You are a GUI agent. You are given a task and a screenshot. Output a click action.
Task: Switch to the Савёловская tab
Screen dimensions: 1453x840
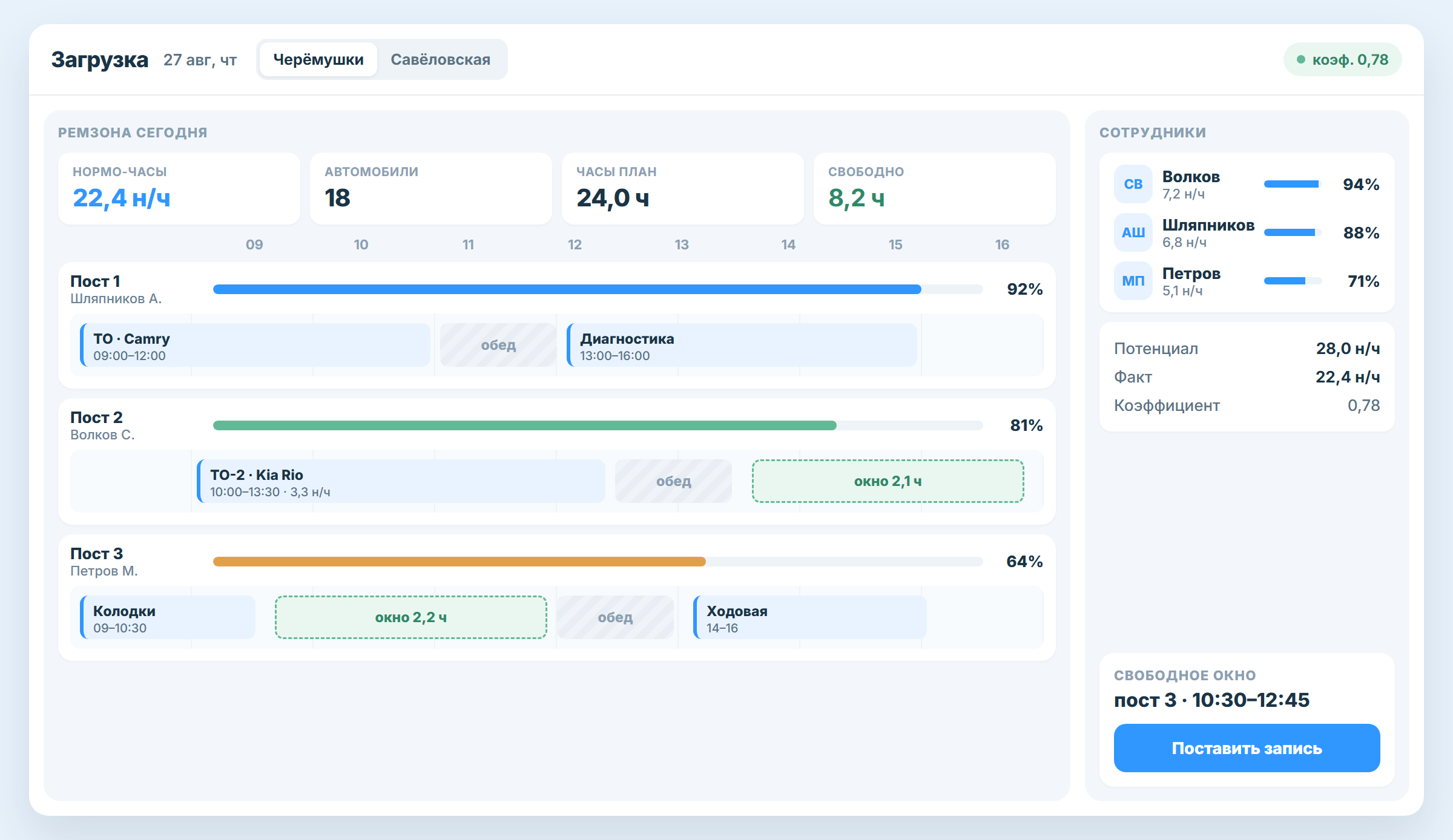click(x=440, y=59)
